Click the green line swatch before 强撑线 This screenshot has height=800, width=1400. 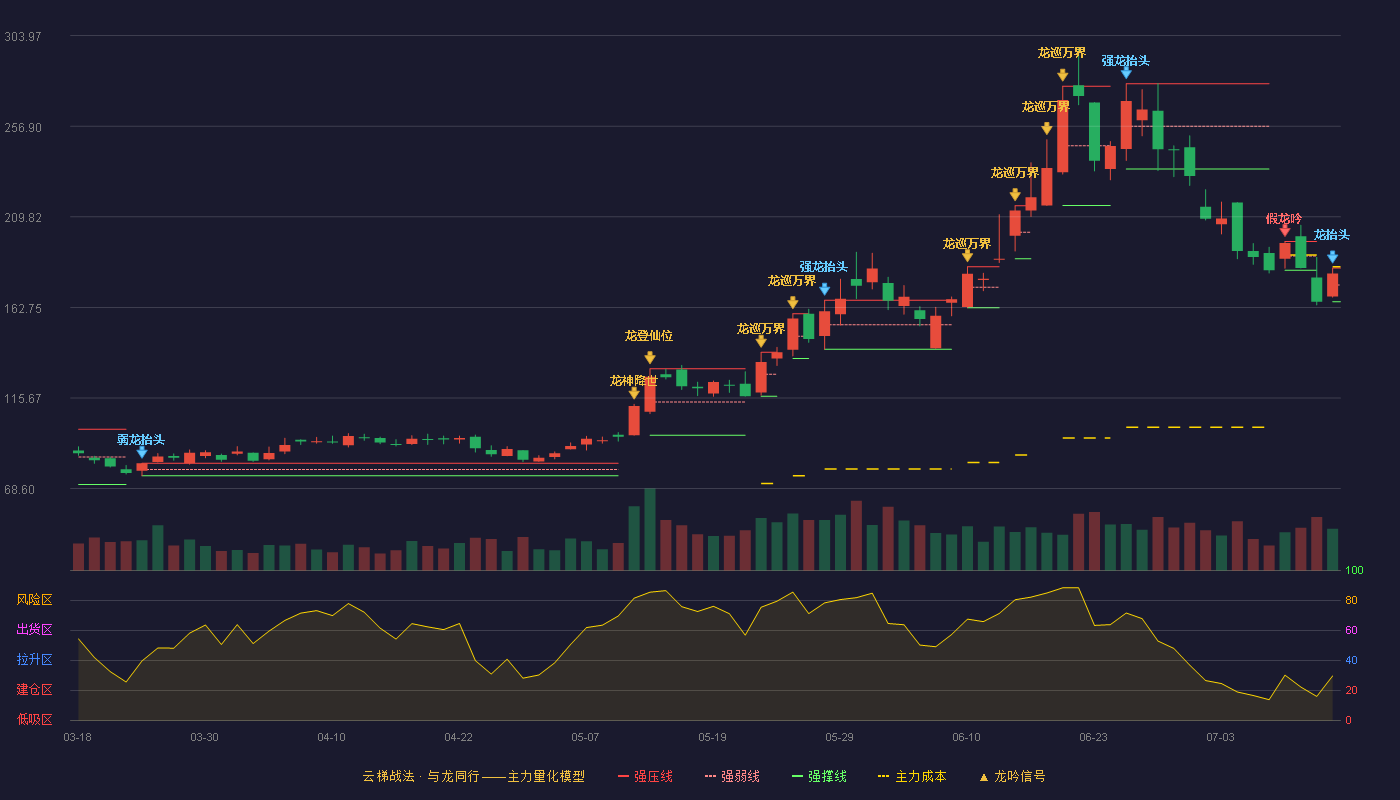[797, 776]
